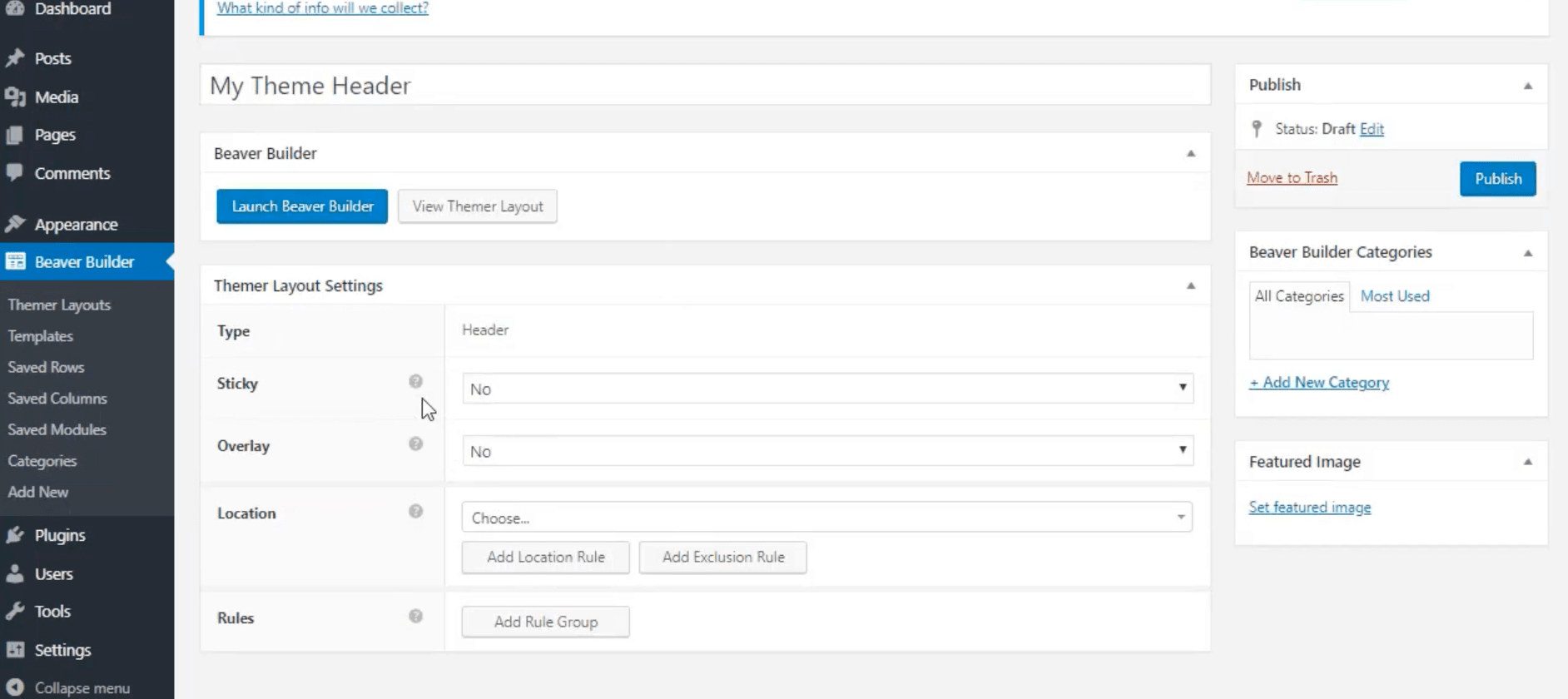Open Templates submenu item
The width and height of the screenshot is (1568, 699).
(x=41, y=336)
